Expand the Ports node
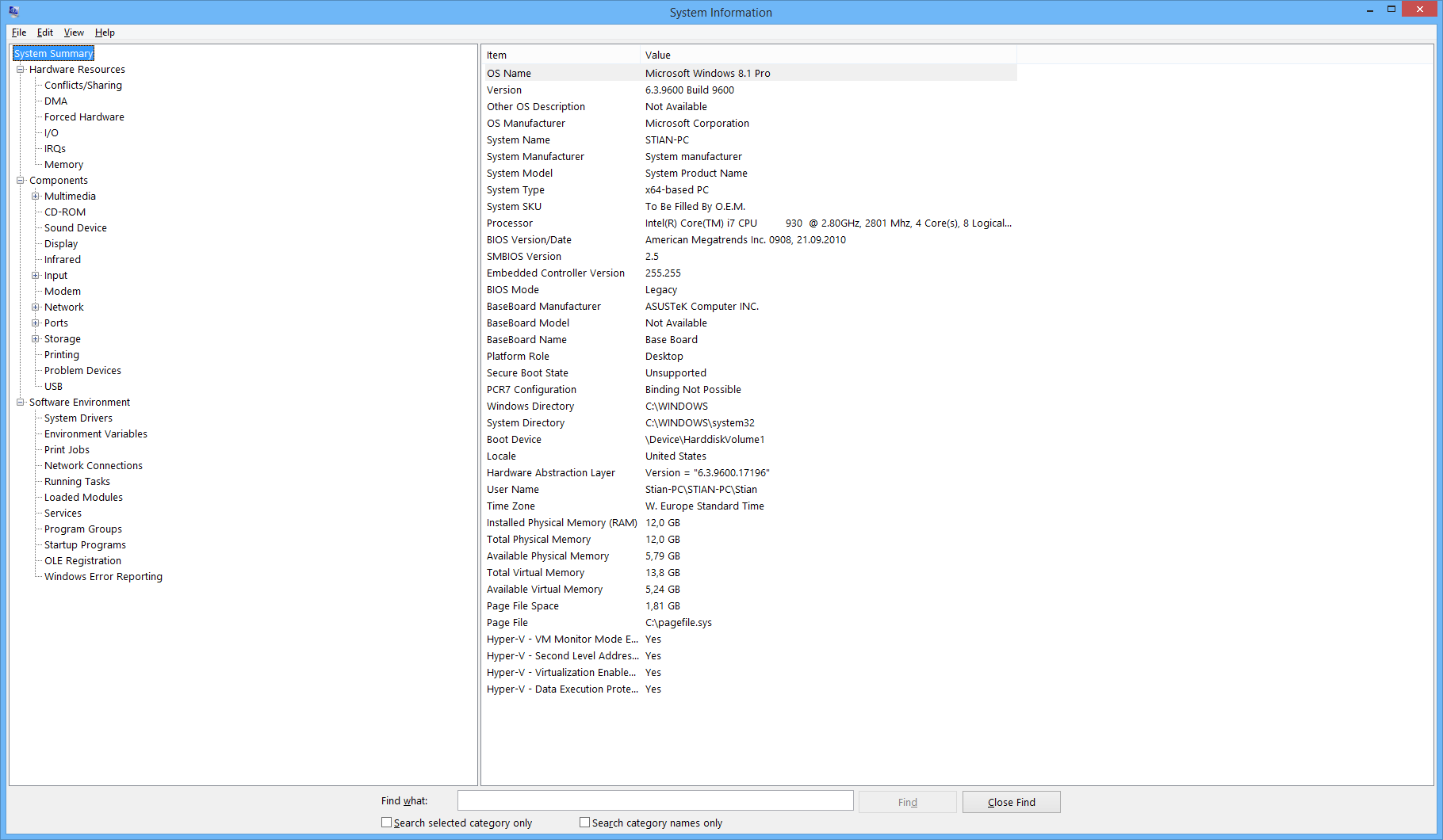This screenshot has width=1443, height=840. [36, 323]
